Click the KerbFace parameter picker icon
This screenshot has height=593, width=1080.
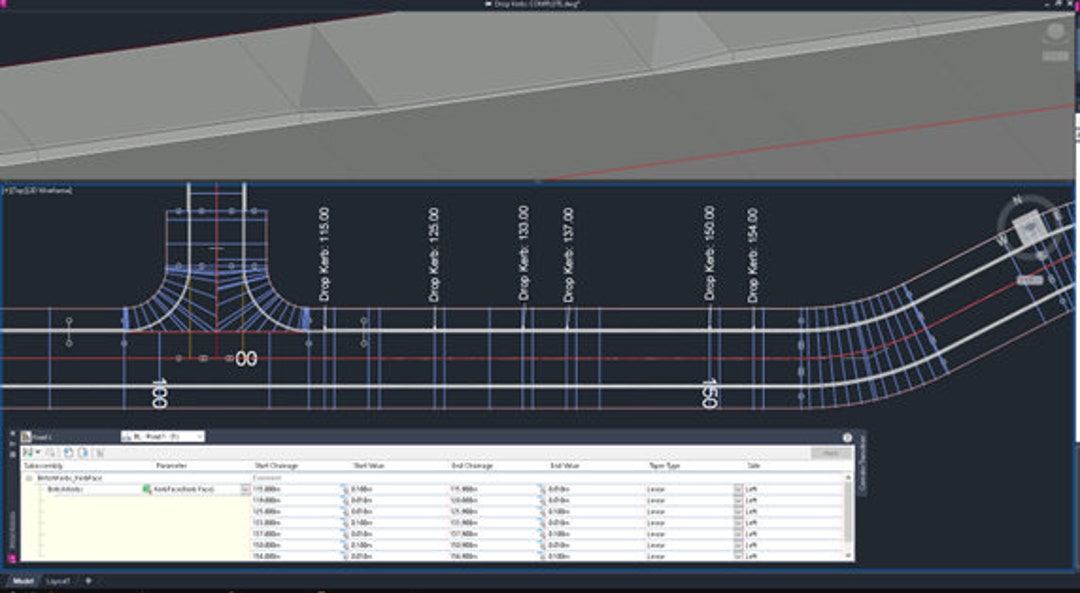click(147, 488)
